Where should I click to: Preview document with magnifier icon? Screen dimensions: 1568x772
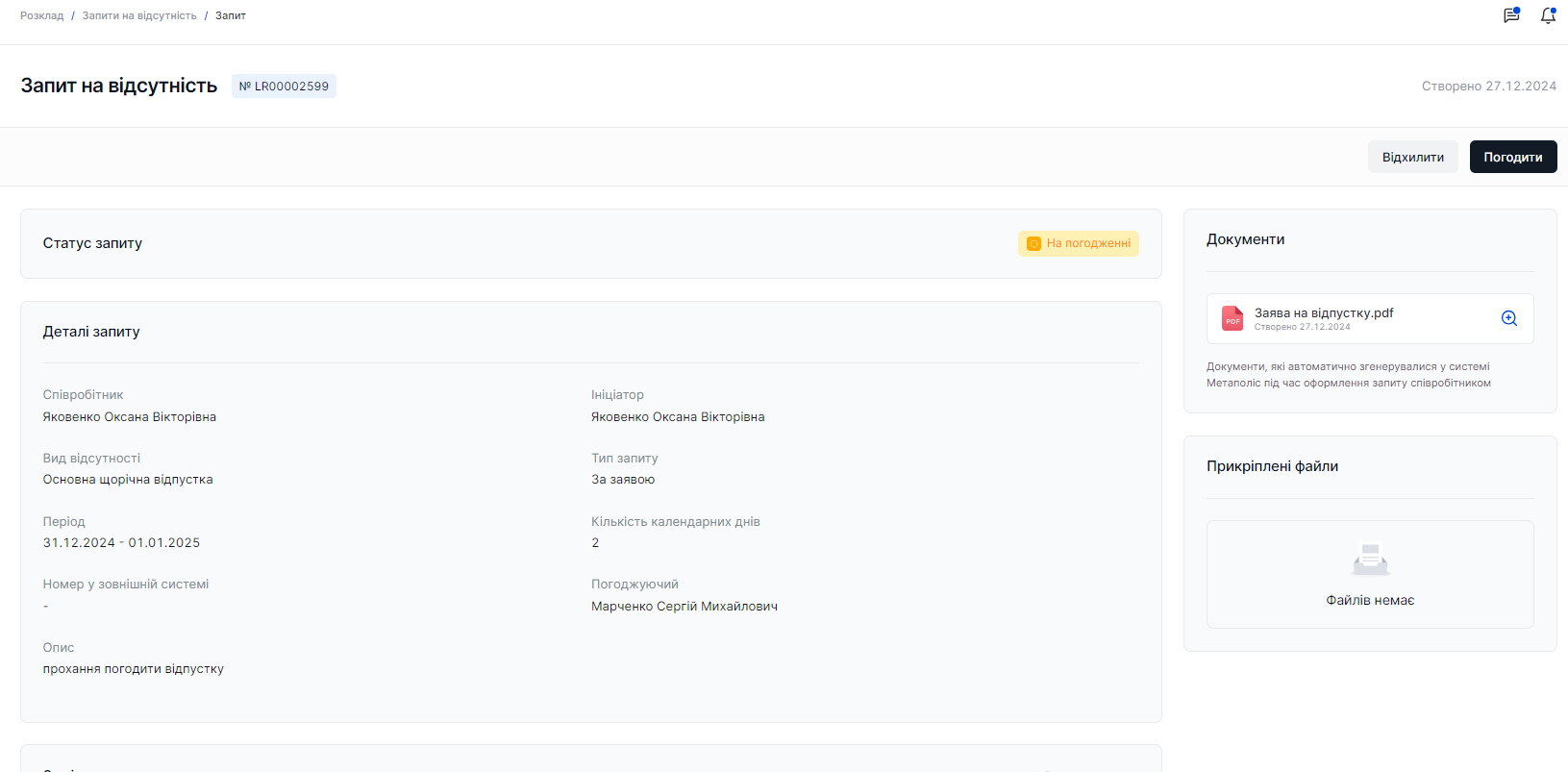pos(1509,318)
